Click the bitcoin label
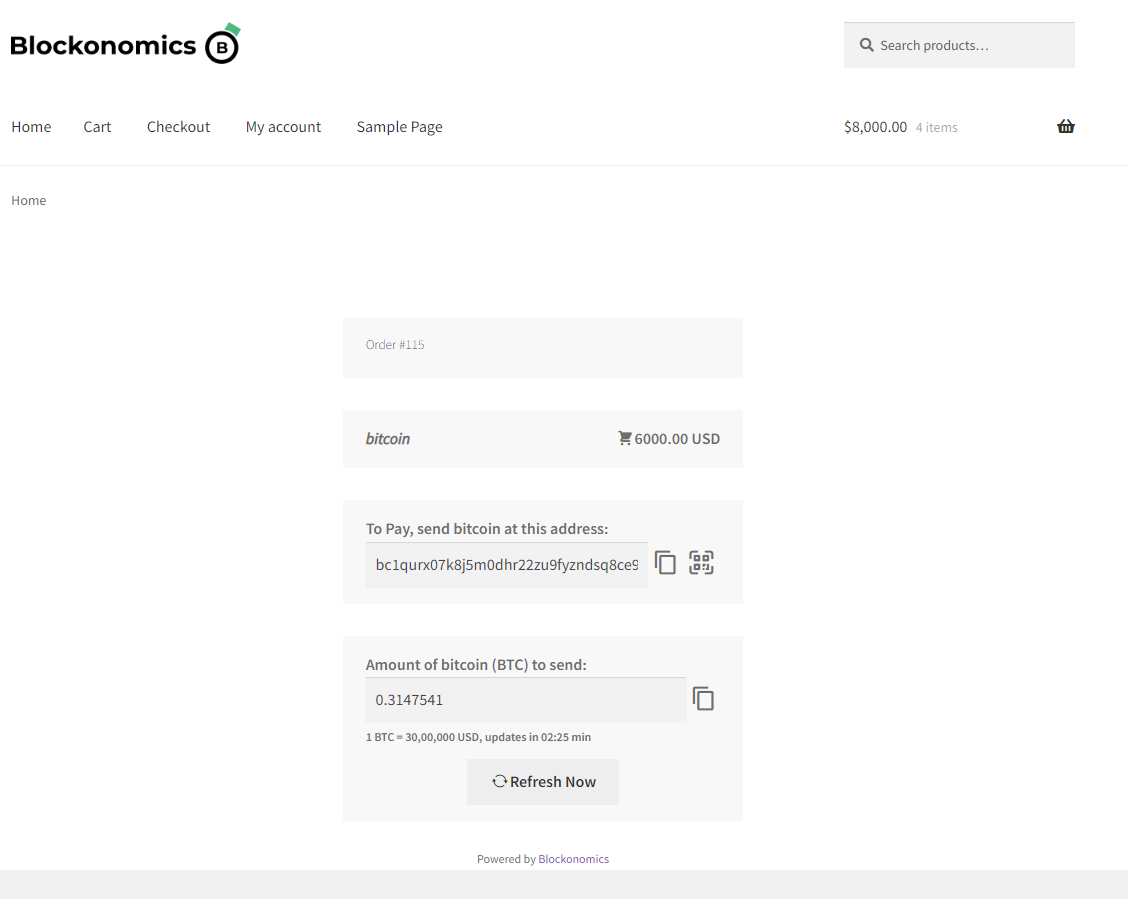The image size is (1128, 899). (388, 439)
